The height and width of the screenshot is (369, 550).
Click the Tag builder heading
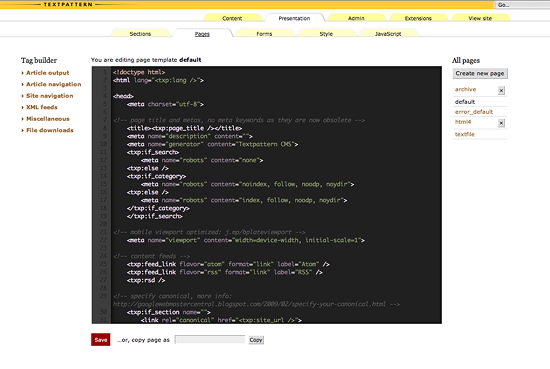point(39,60)
